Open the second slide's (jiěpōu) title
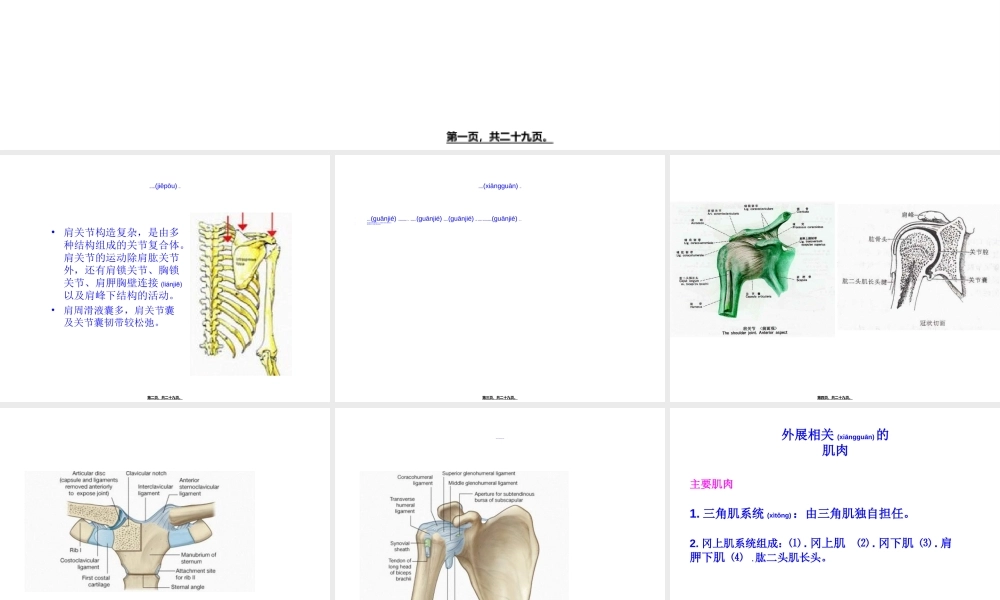1000x600 pixels. [x=164, y=186]
